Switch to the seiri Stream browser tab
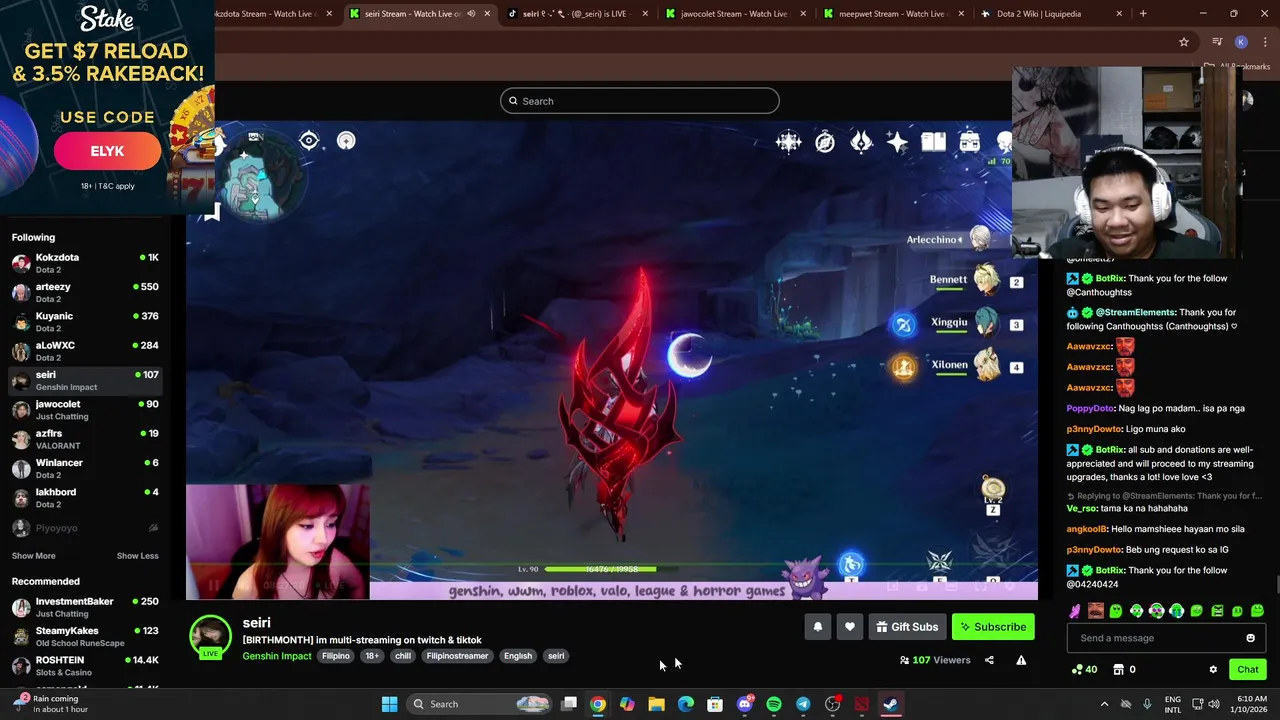The image size is (1280, 720). [x=421, y=14]
